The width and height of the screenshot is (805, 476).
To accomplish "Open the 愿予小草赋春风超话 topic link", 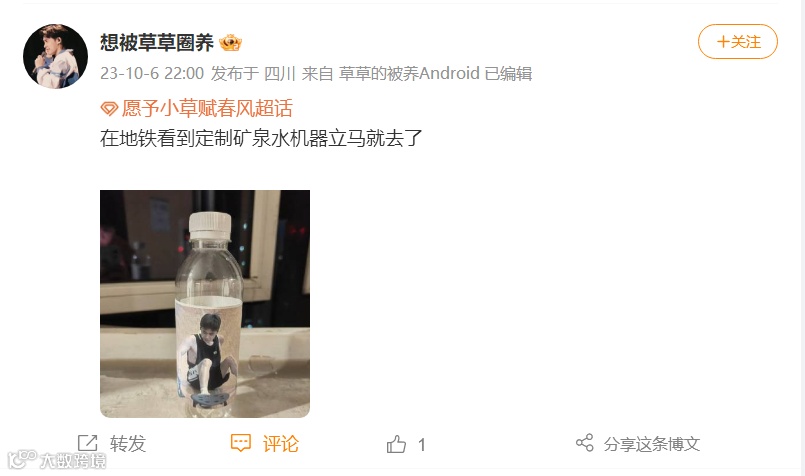I will 207,108.
